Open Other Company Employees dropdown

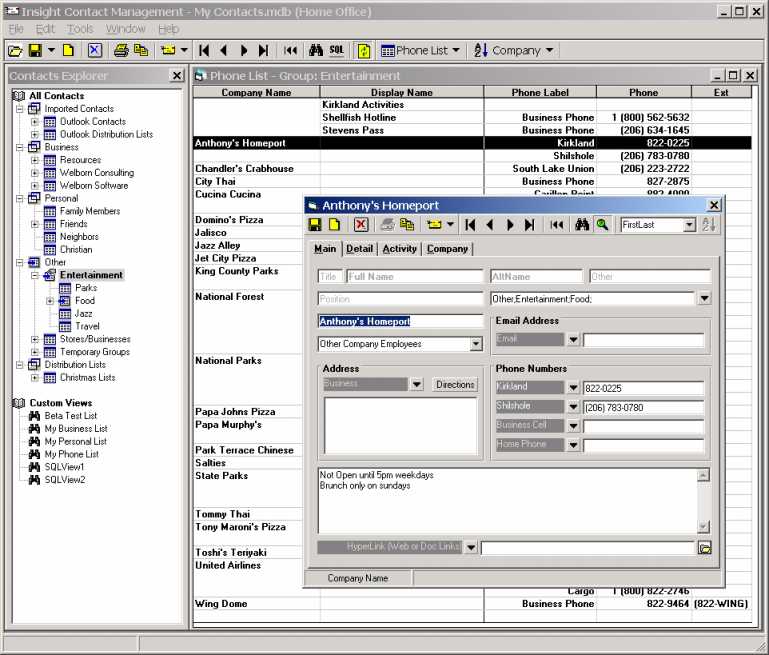coord(476,344)
